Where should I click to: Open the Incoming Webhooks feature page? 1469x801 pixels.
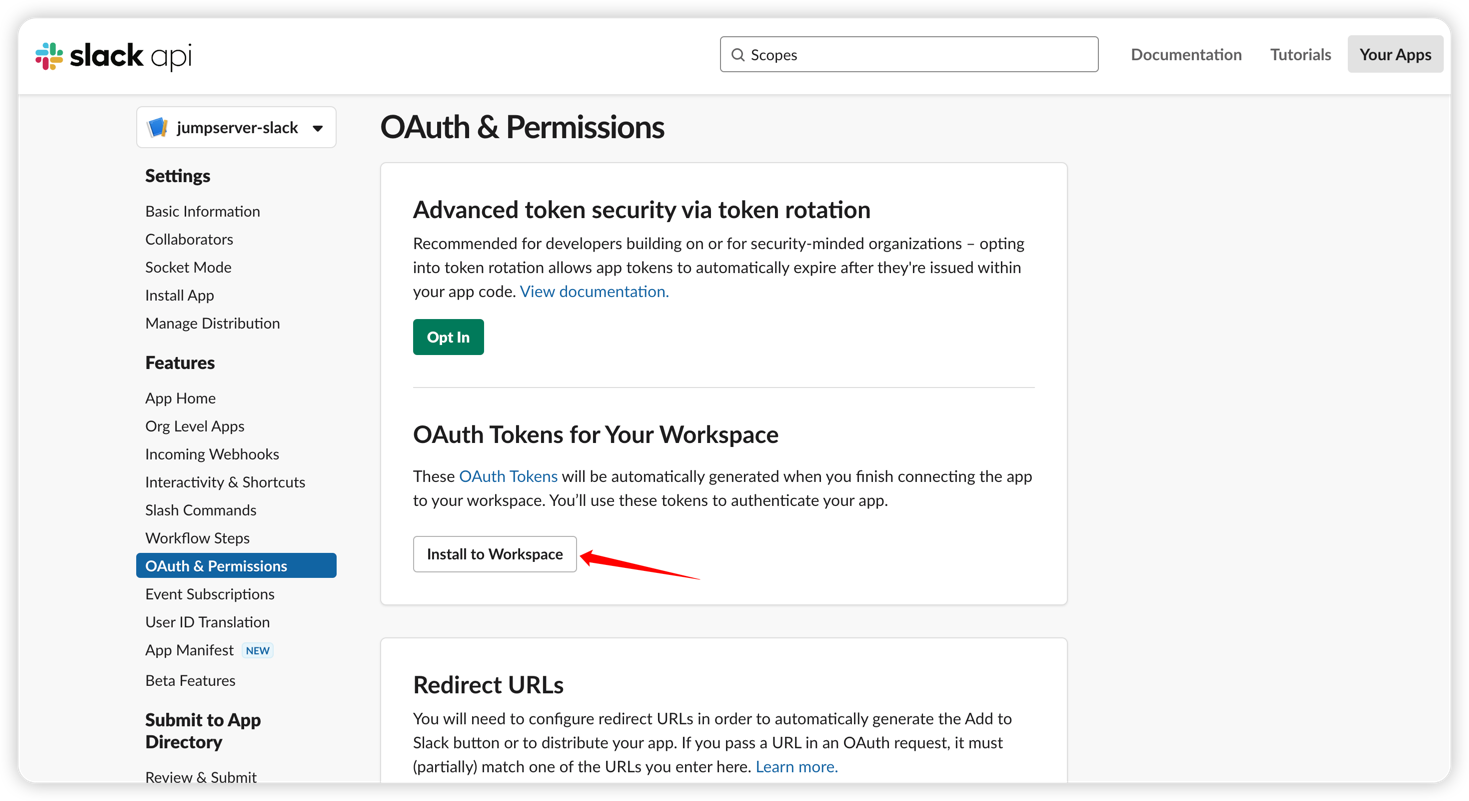coord(212,454)
